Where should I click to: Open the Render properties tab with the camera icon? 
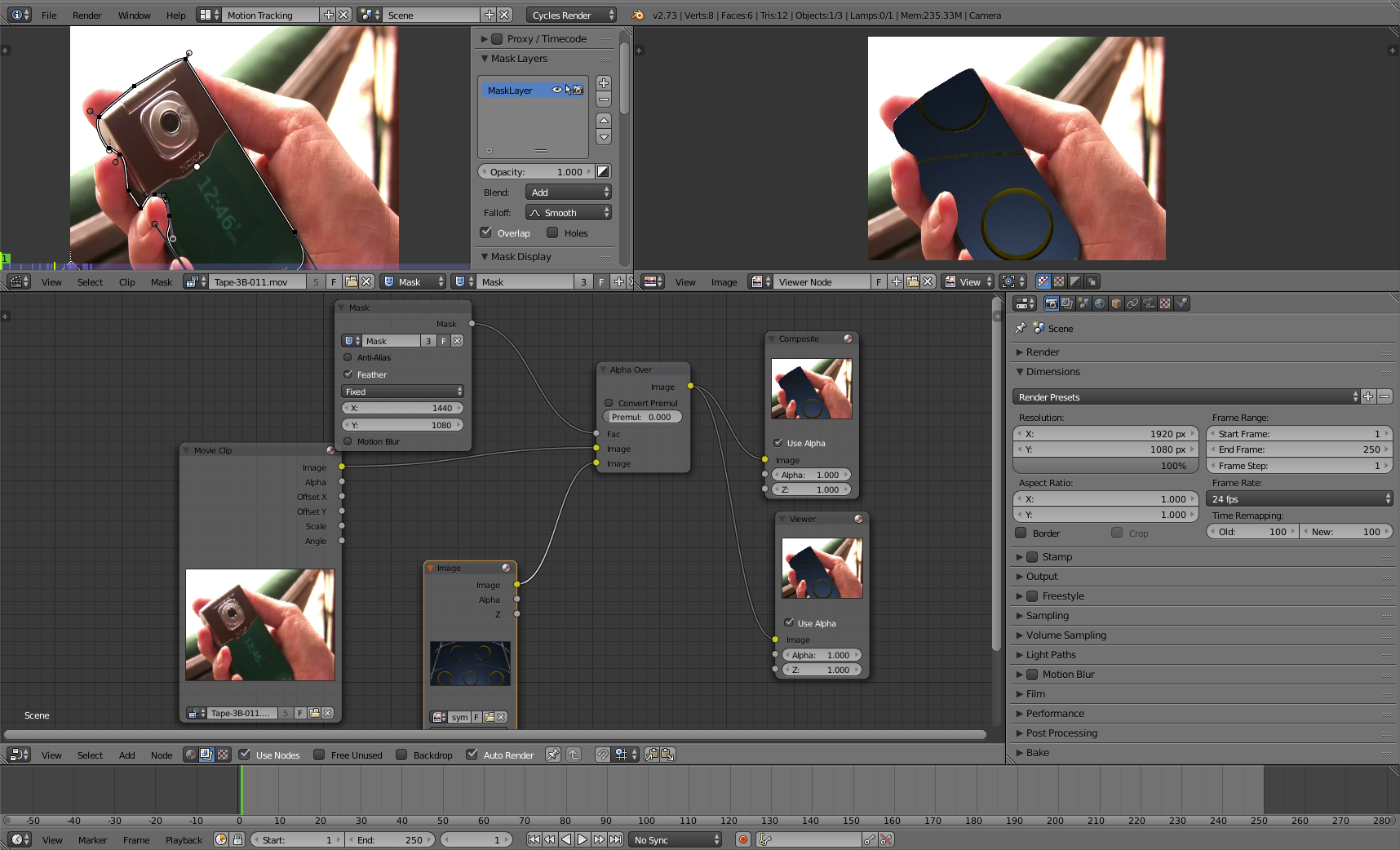click(1052, 303)
